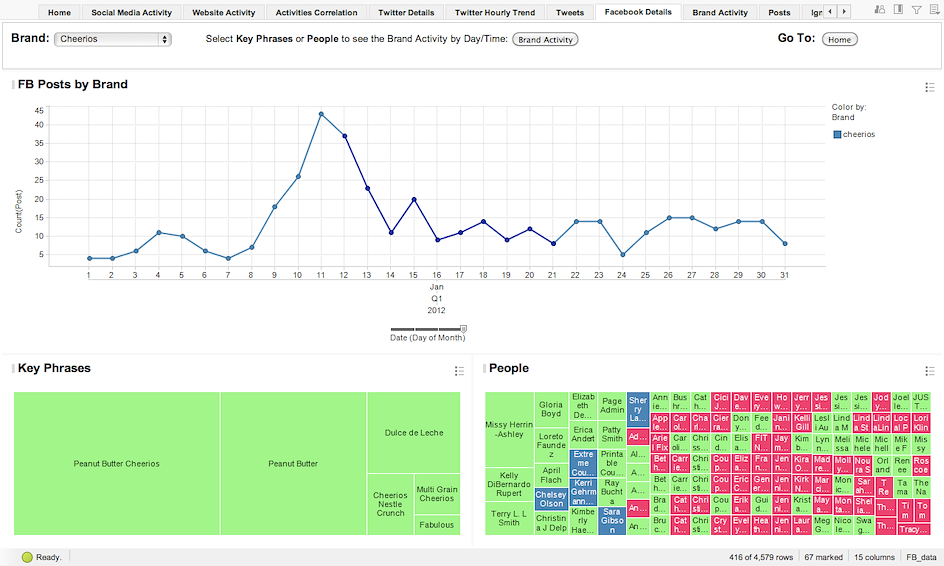Screen dimensions: 944x566
Task: Select the Dulce de Leche tile
Action: click(414, 432)
